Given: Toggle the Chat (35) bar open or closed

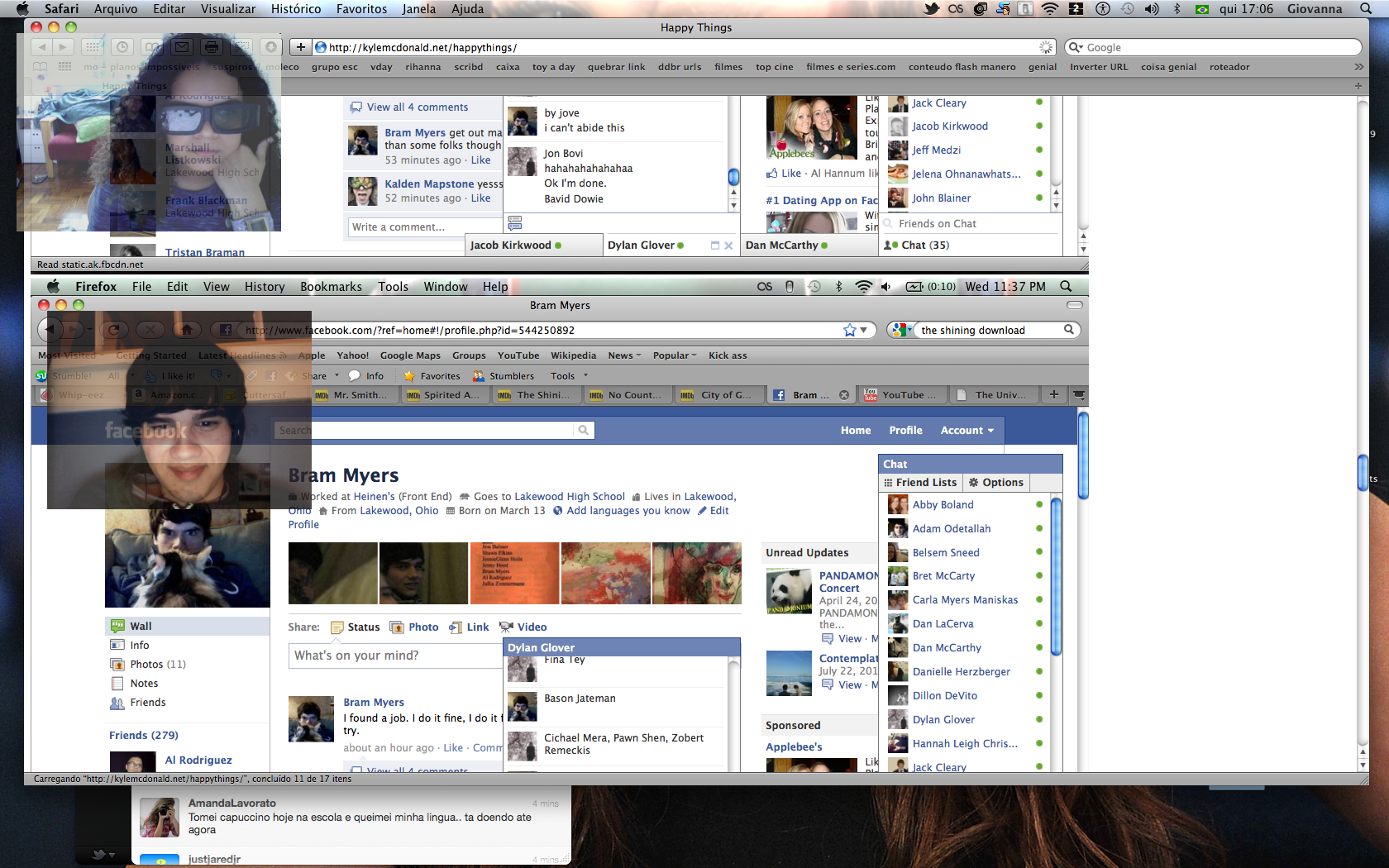Looking at the screenshot, I should coord(970,246).
